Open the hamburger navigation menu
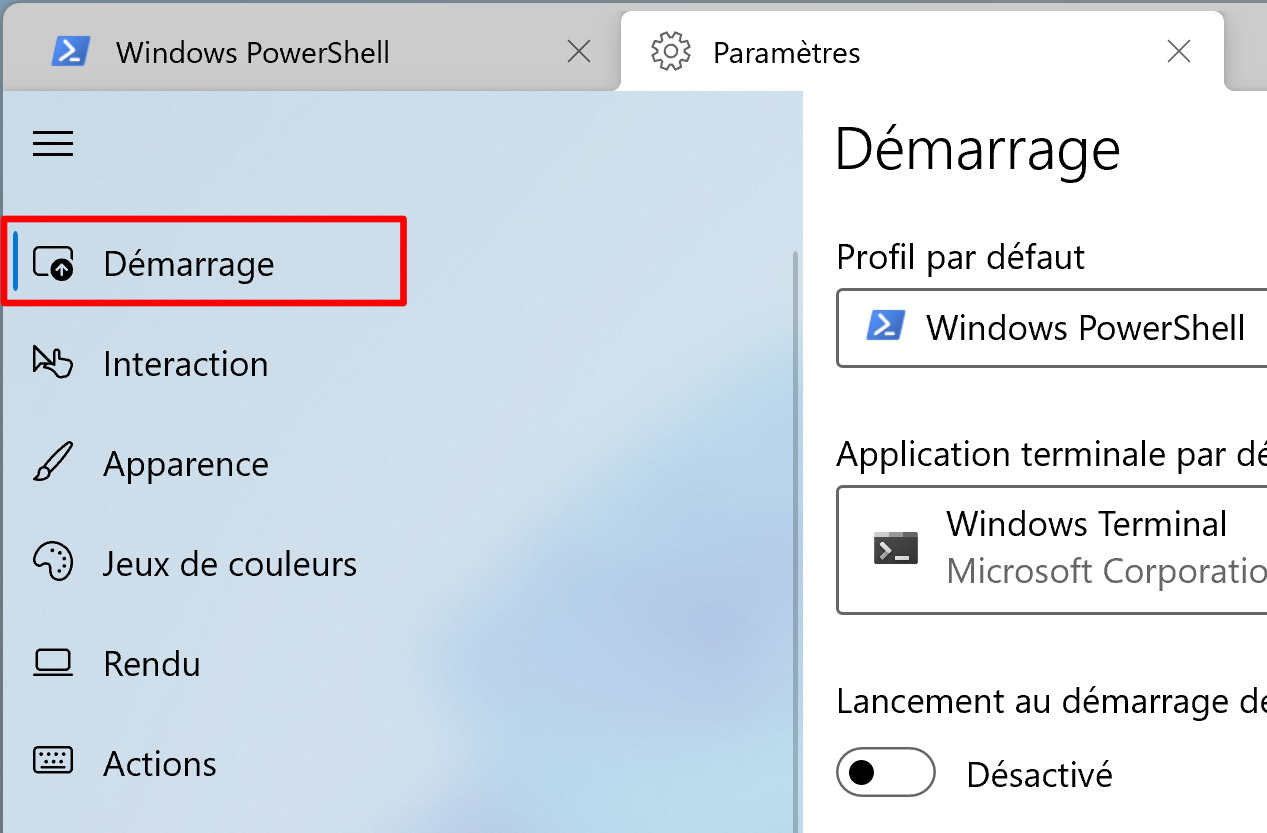The image size is (1267, 833). (x=53, y=145)
